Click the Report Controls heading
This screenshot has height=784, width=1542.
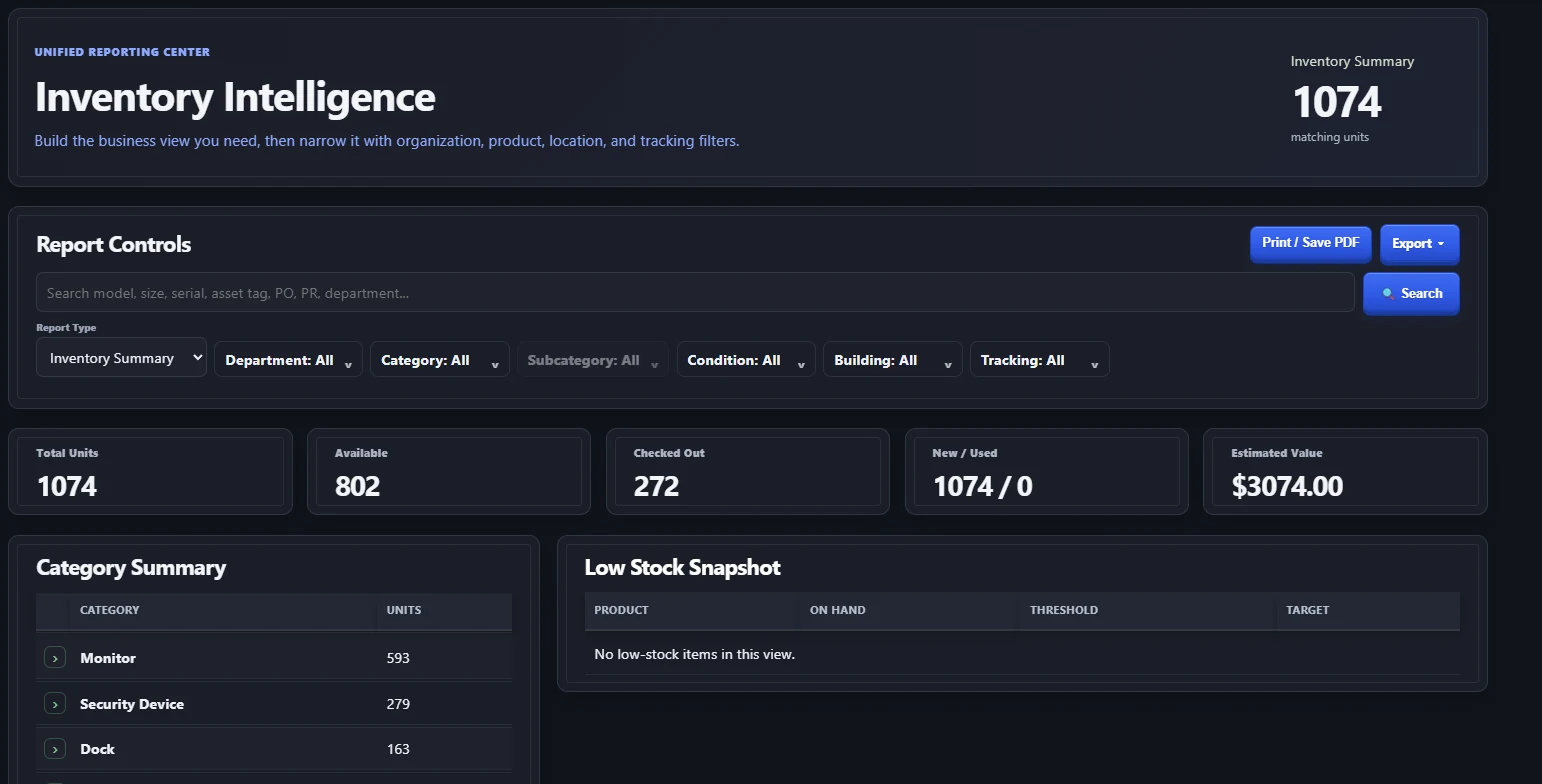coord(114,245)
